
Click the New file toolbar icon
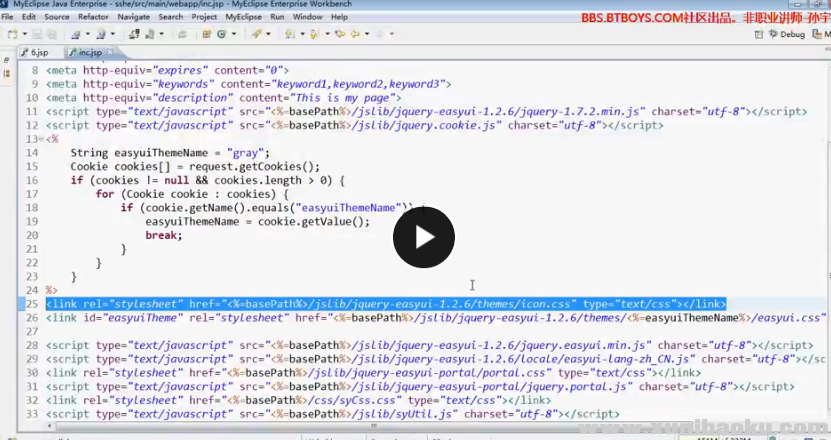point(11,34)
